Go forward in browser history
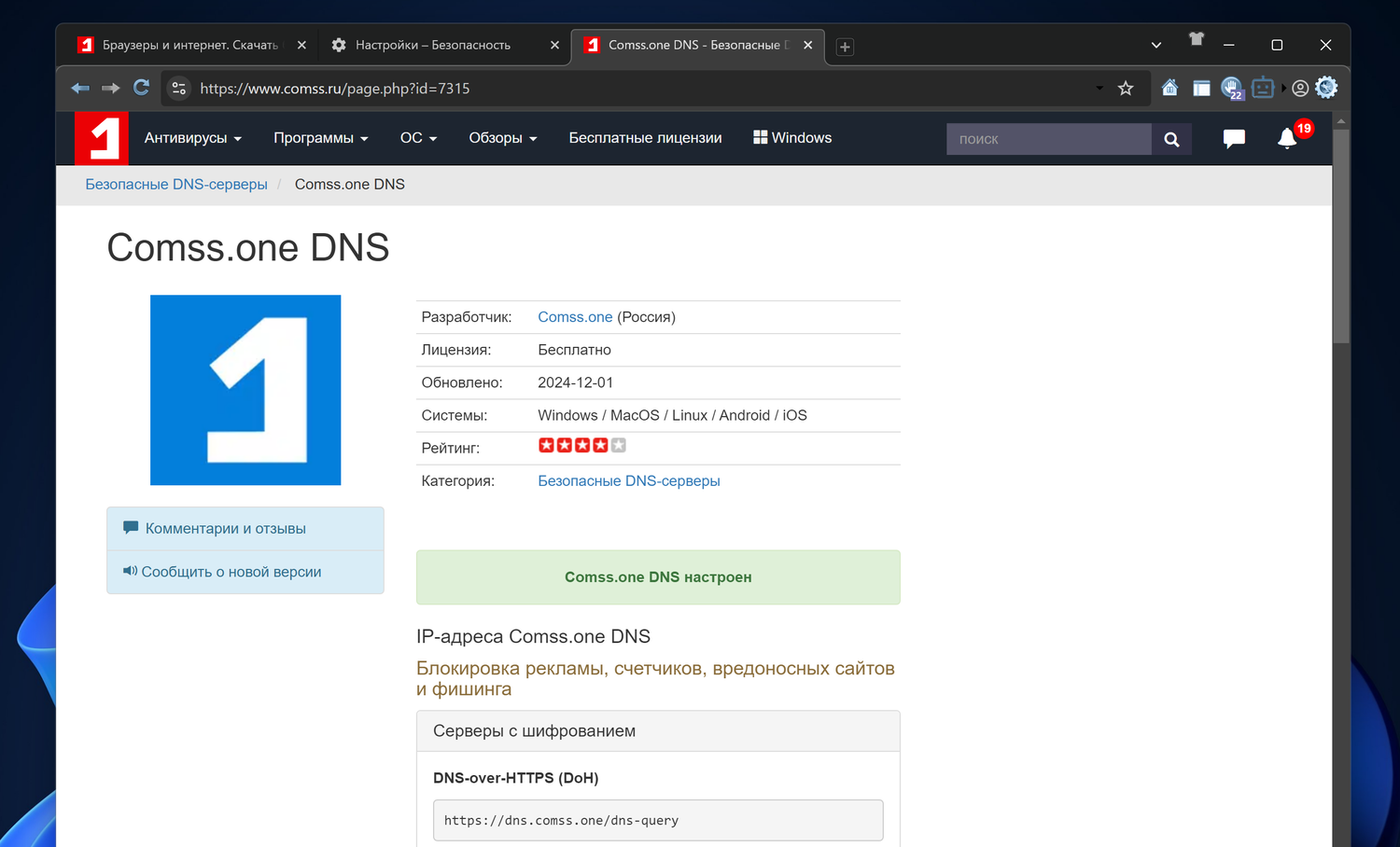Image resolution: width=1400 pixels, height=847 pixels. point(110,88)
